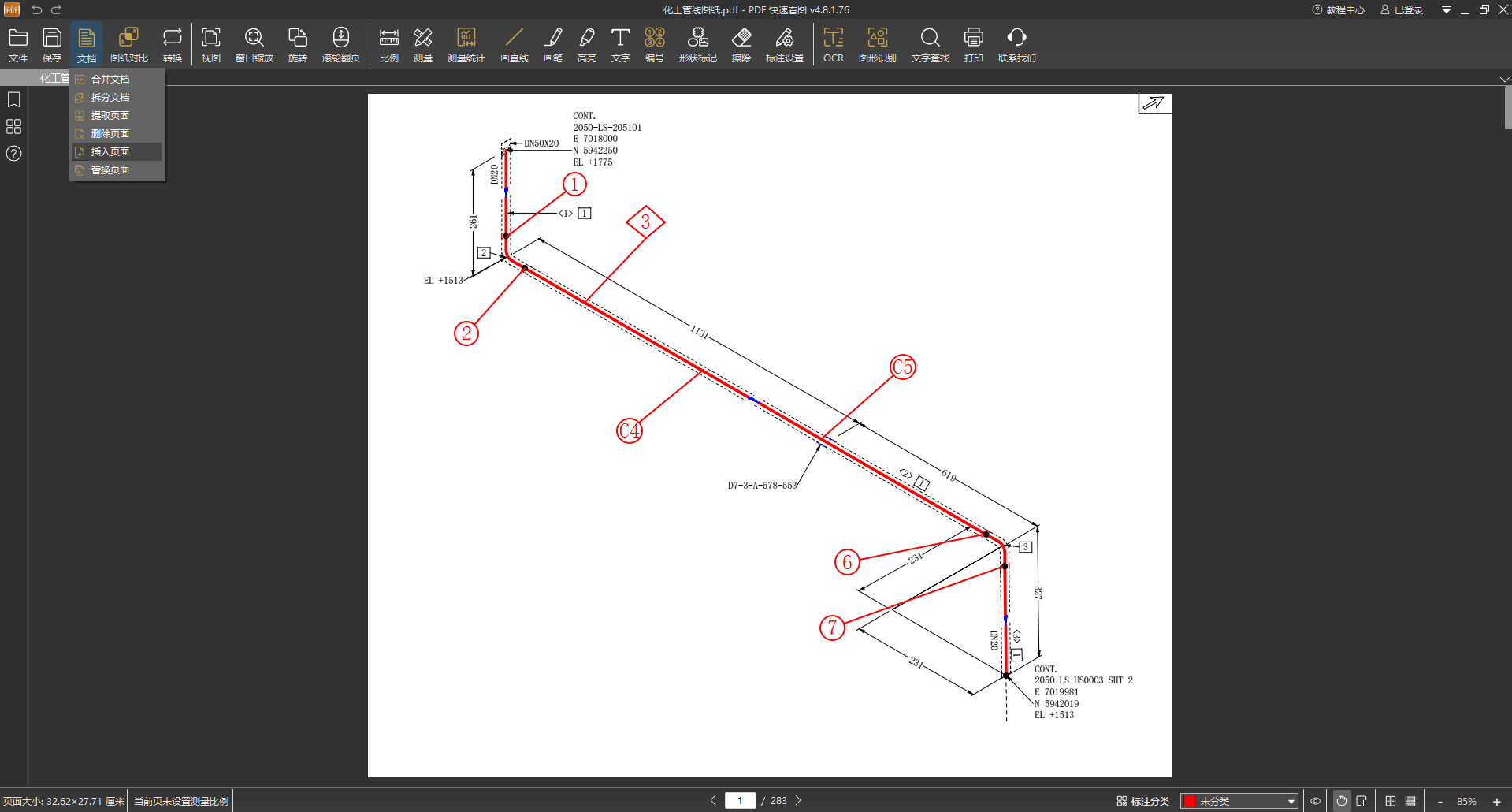Screen dimensions: 1512x812
Task: Go to the next page arrow
Action: (x=798, y=800)
